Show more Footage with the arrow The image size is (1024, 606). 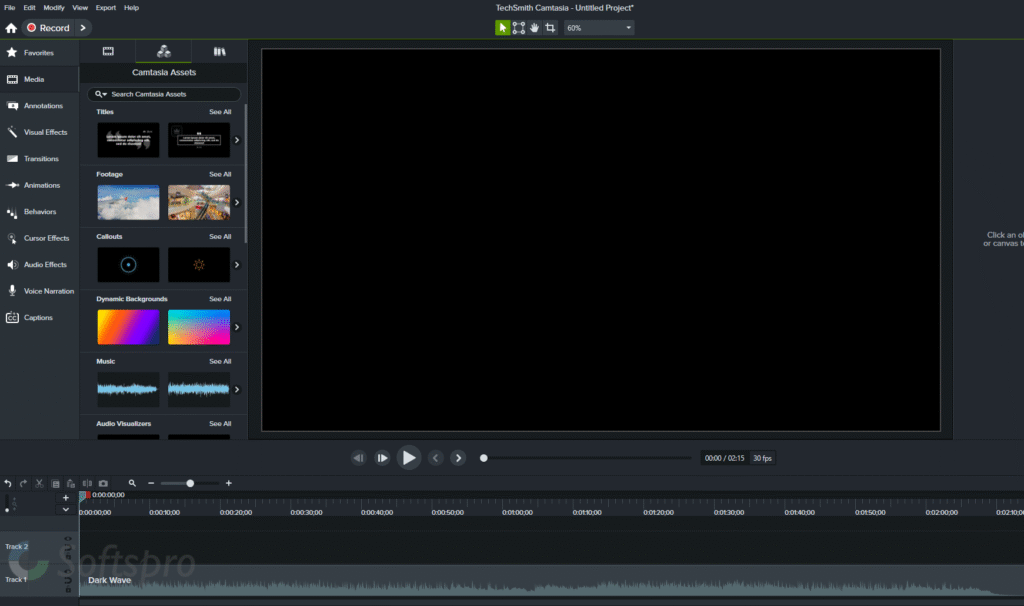tap(237, 202)
